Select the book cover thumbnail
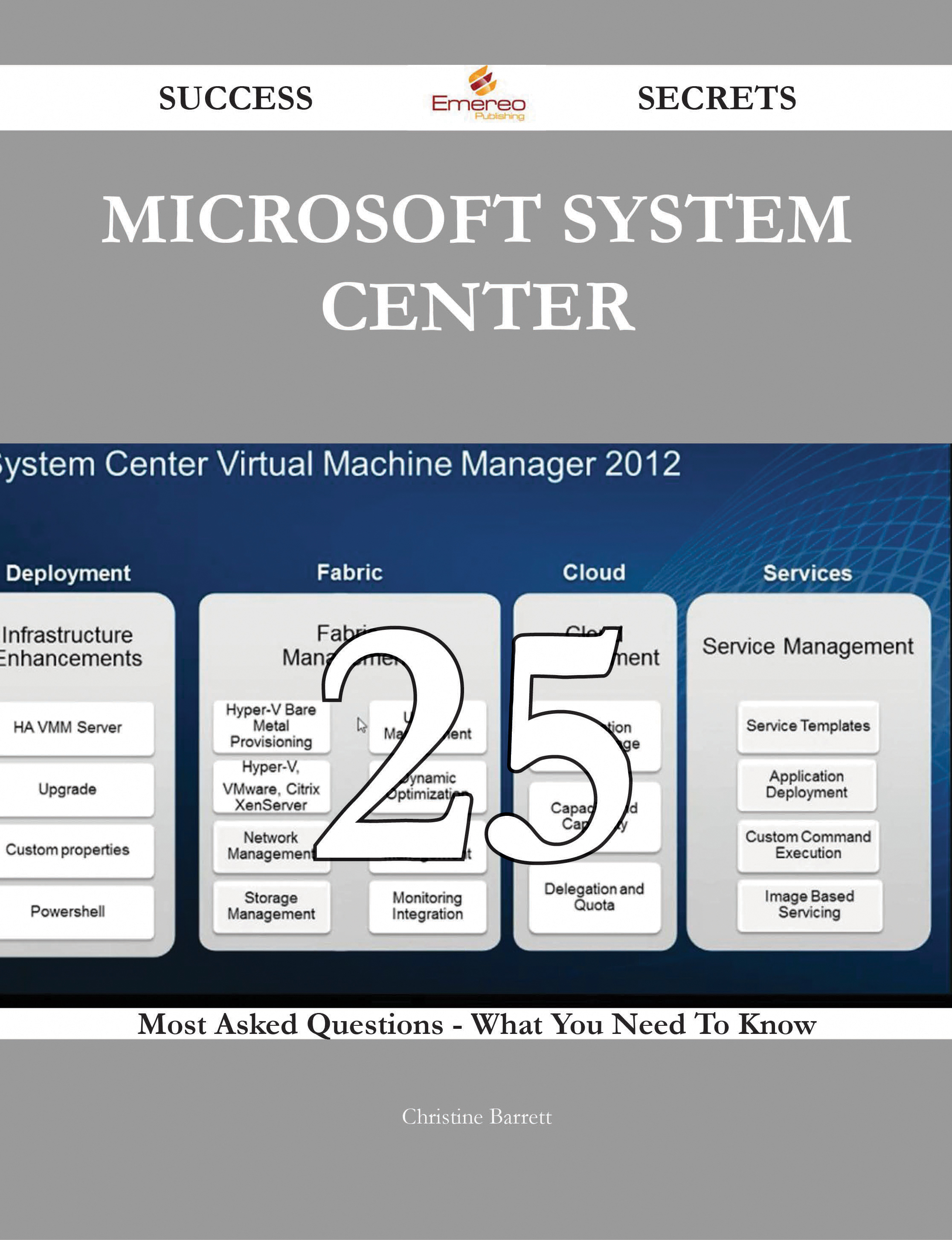The image size is (952, 1240). coord(476,620)
